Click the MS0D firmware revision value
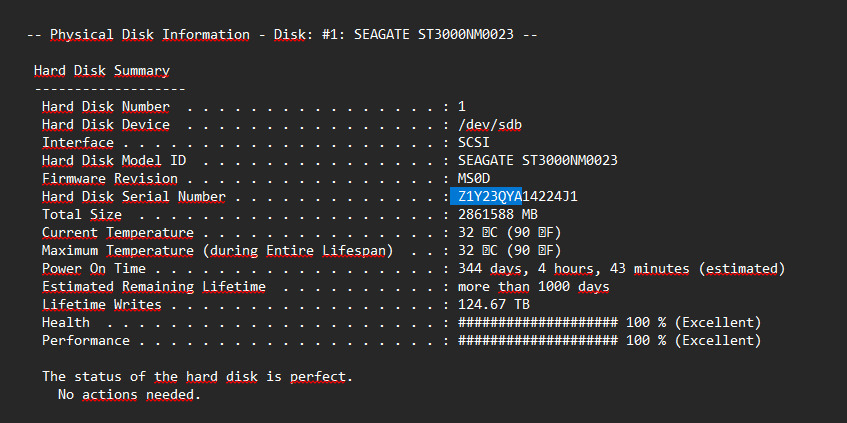847x423 pixels. (x=474, y=179)
